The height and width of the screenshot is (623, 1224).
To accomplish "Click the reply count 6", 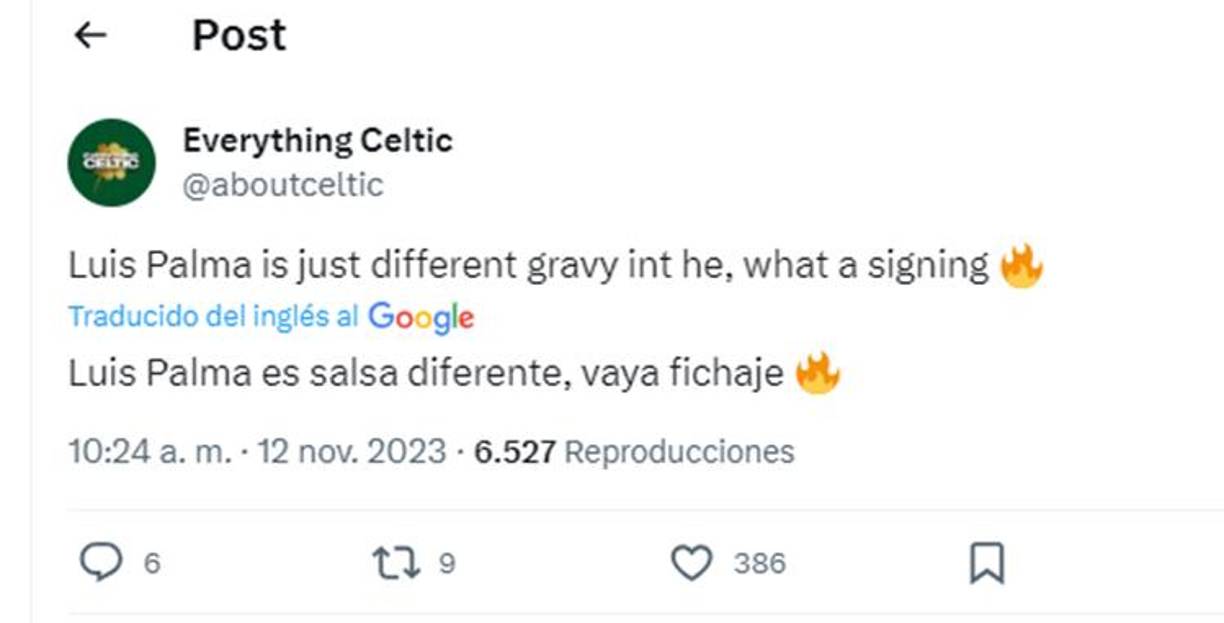I will (151, 564).
